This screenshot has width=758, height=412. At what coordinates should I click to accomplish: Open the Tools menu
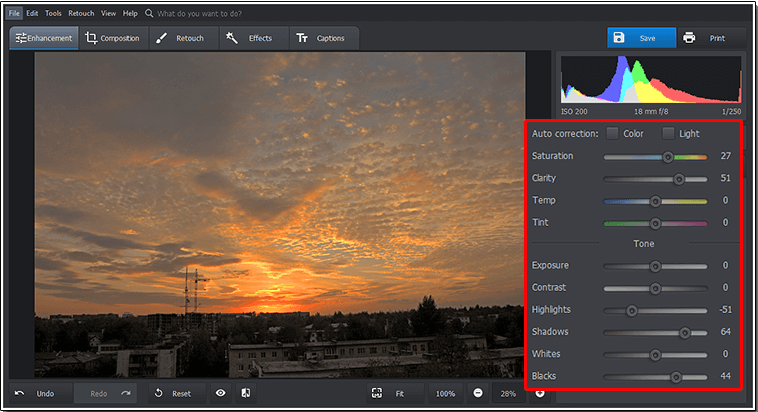(x=53, y=13)
